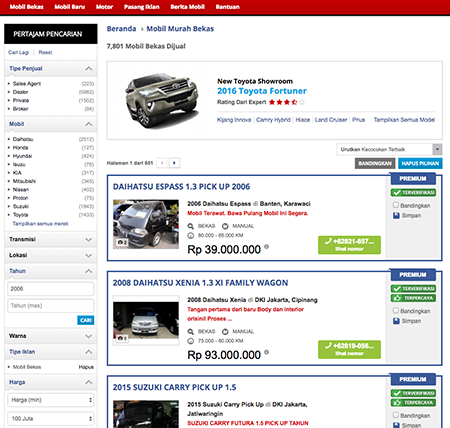The height and width of the screenshot is (428, 450).
Task: Click Simpan save icon for Daihatsu Espass
Action: coord(396,216)
